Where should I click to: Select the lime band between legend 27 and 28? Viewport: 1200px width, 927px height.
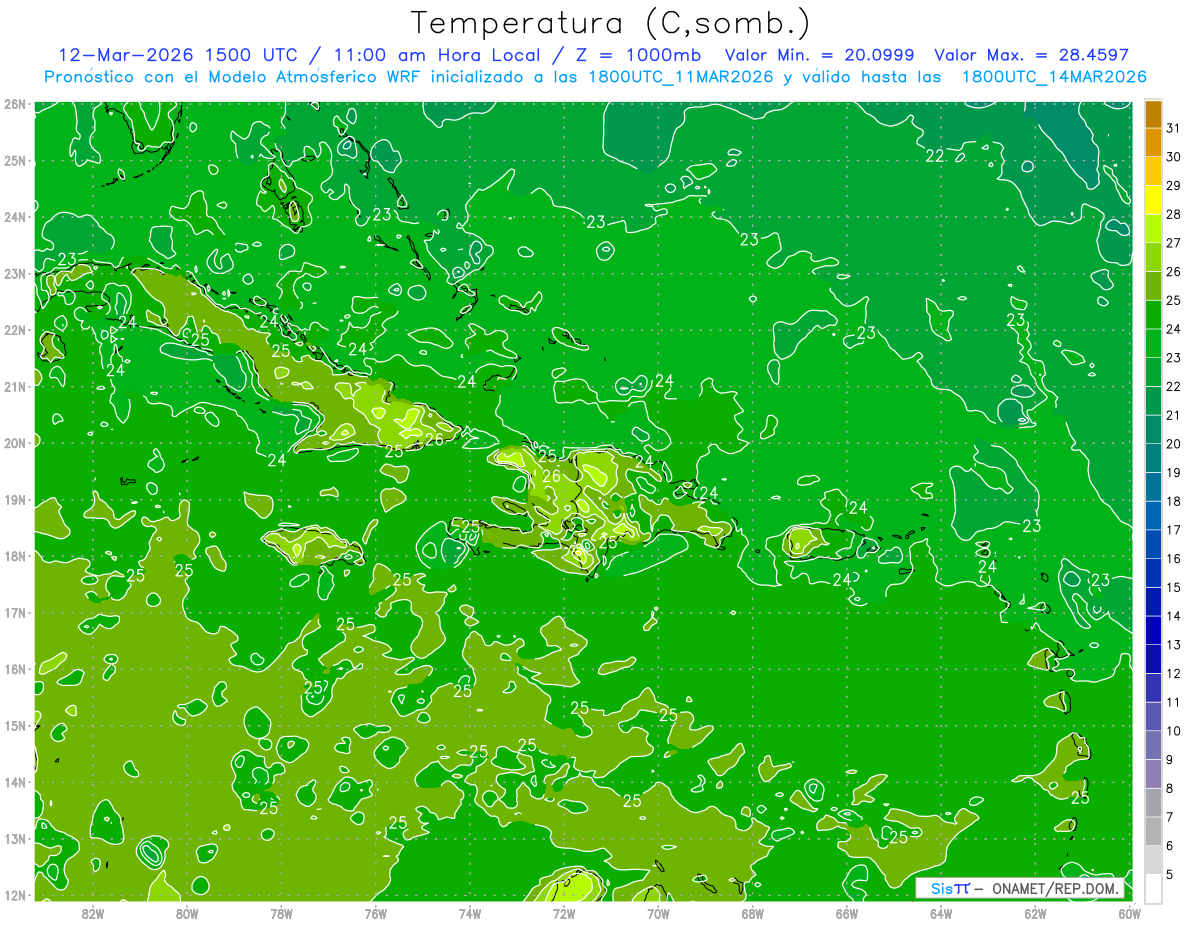(1153, 228)
